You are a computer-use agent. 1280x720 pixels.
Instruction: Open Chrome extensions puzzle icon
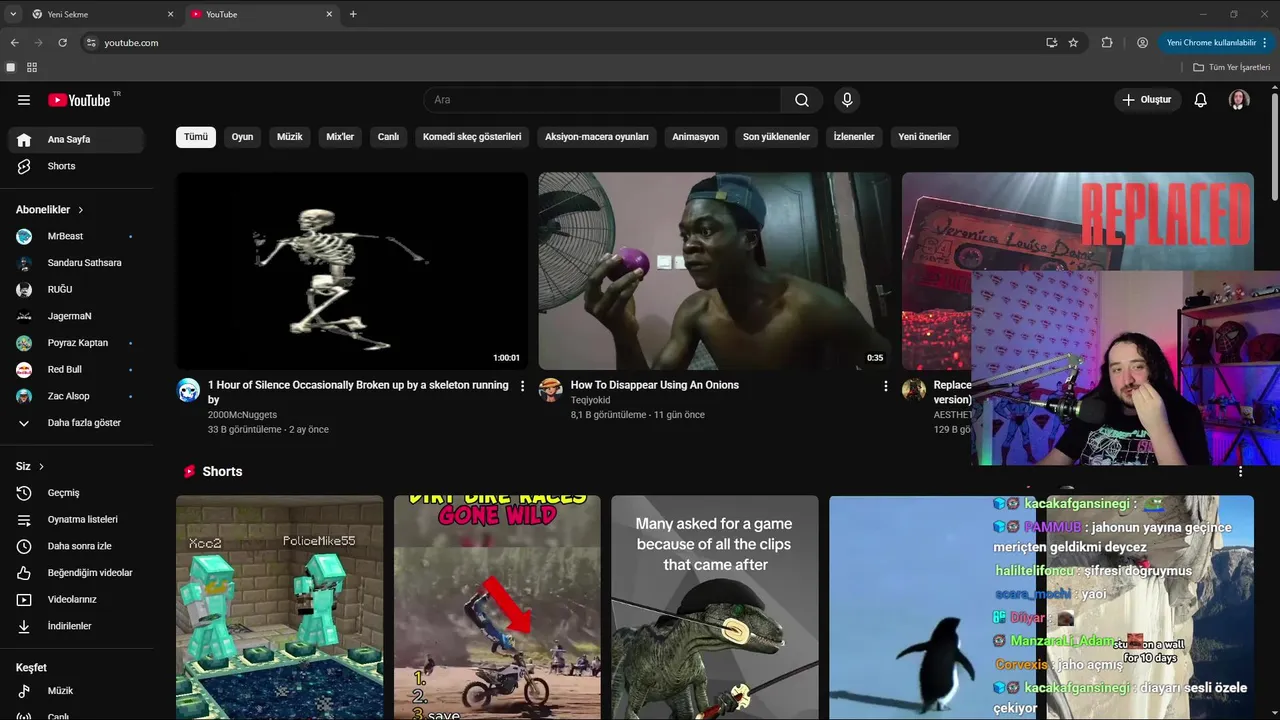1107,43
